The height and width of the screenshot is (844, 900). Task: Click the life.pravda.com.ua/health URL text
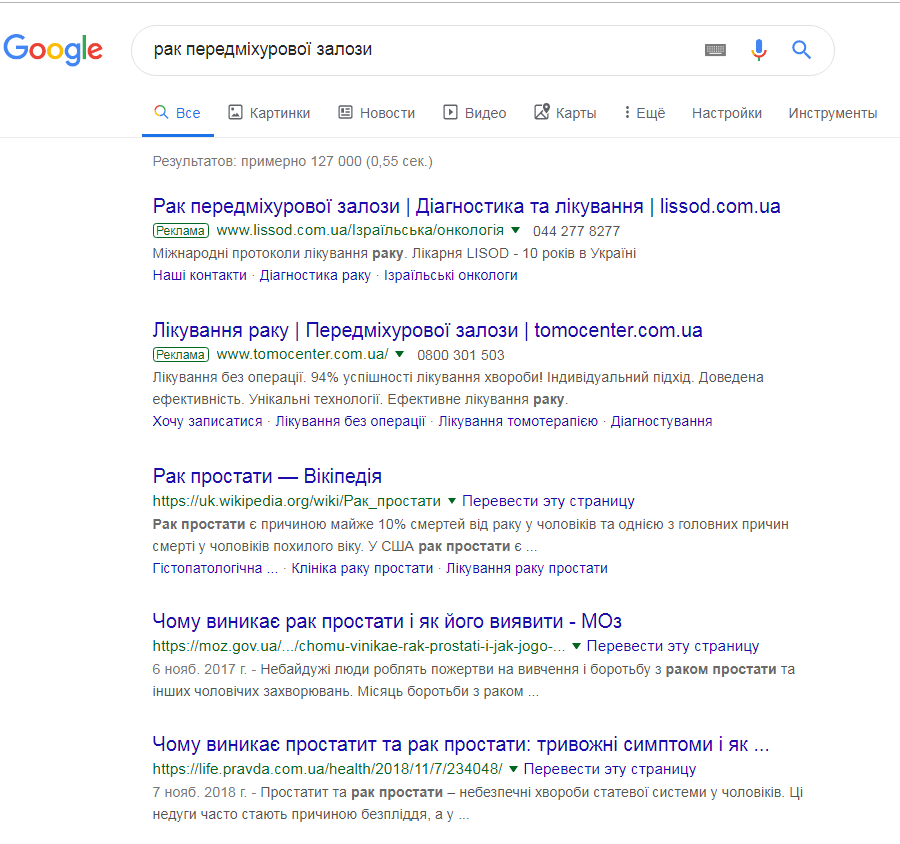[327, 769]
